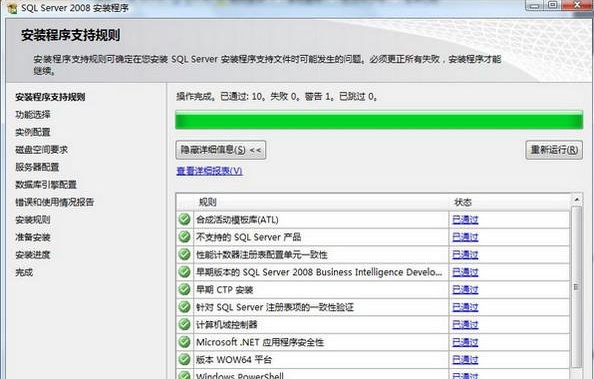594x379 pixels.
Task: Open 已通过 link for 不支持的 SQL Server 产品
Action: [x=465, y=237]
